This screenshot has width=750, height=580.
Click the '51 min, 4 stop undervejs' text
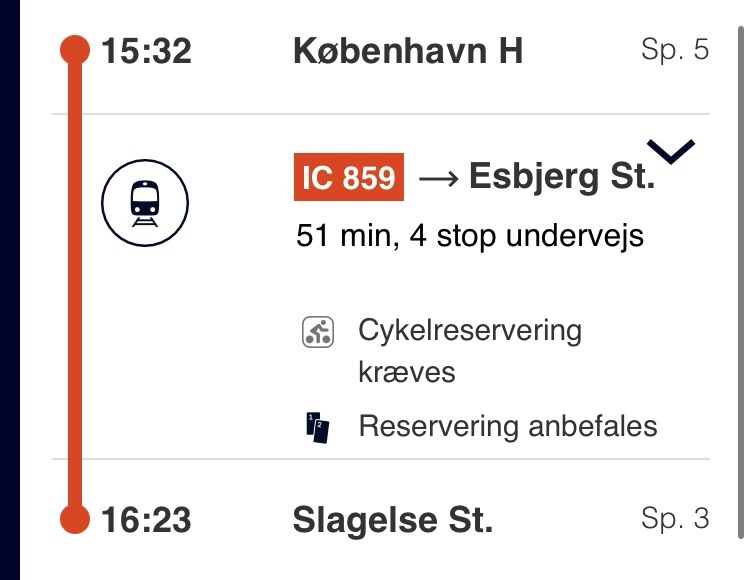470,236
